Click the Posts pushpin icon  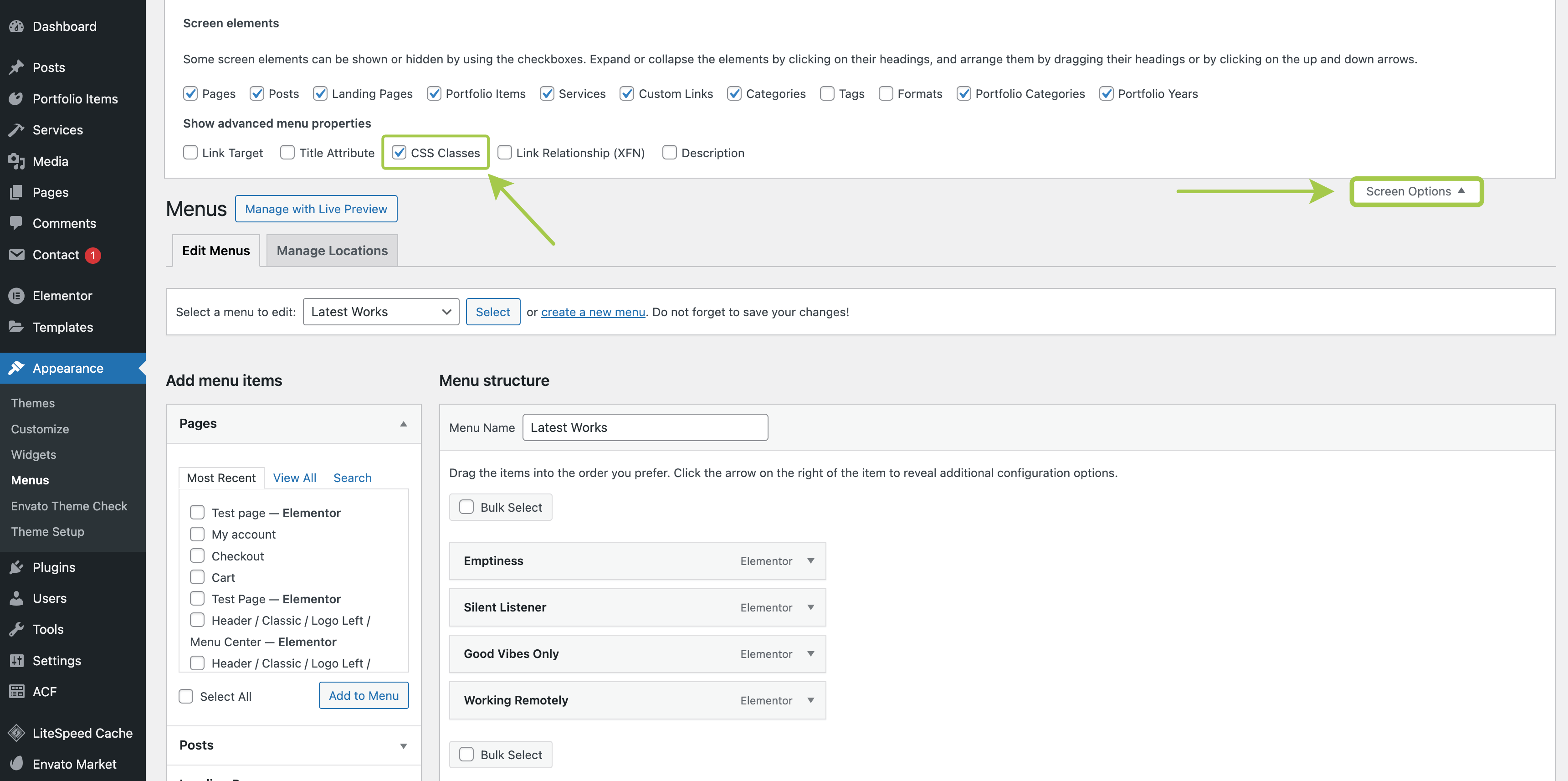(x=16, y=67)
